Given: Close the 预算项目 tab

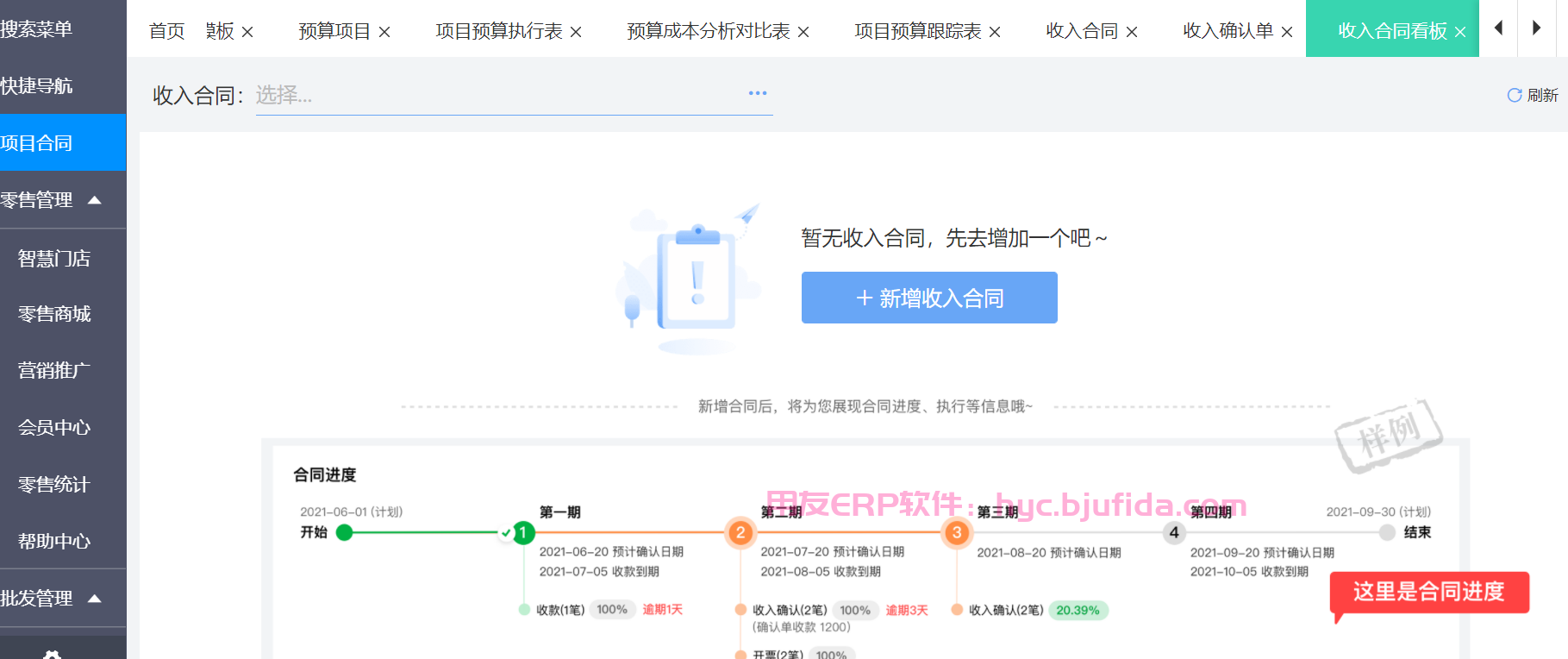Looking at the screenshot, I should coord(384,32).
